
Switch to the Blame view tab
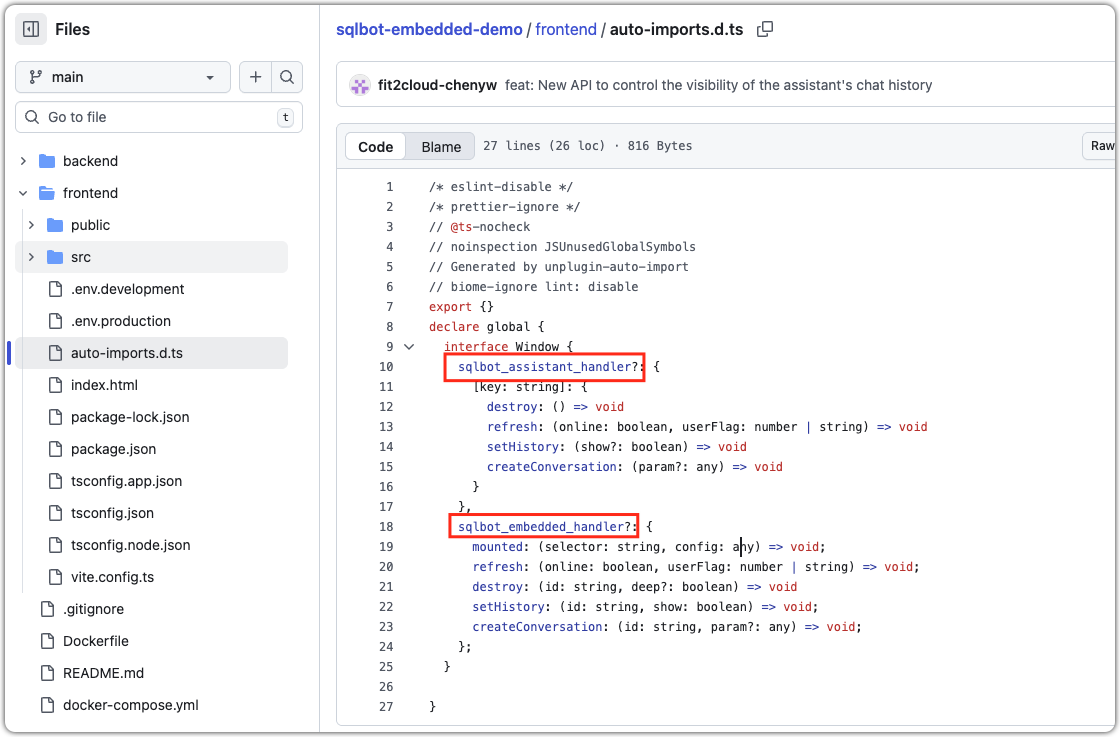coord(441,147)
